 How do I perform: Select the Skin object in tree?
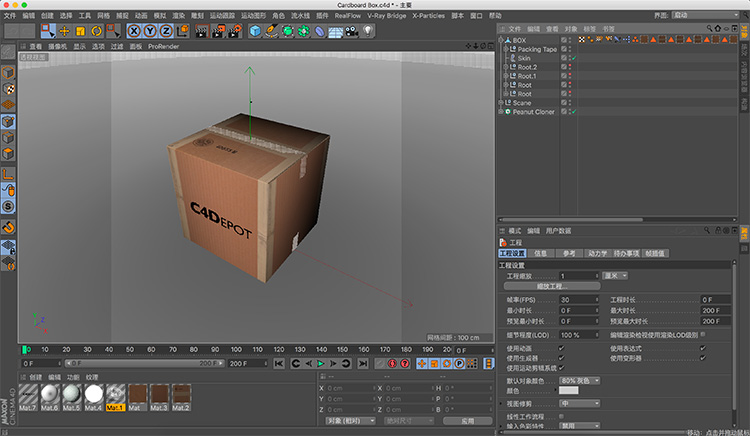pos(524,58)
